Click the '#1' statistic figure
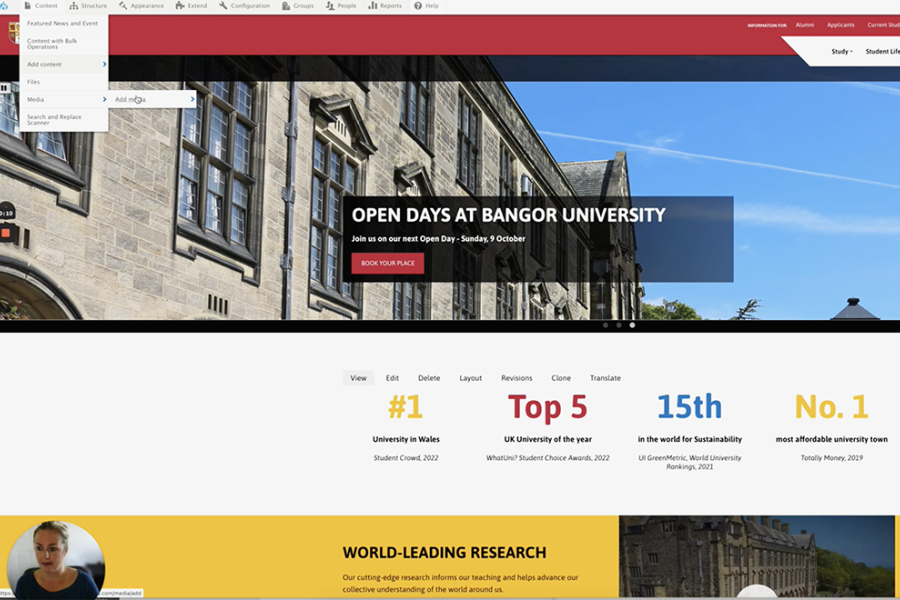Image resolution: width=900 pixels, height=600 pixels. coord(406,407)
